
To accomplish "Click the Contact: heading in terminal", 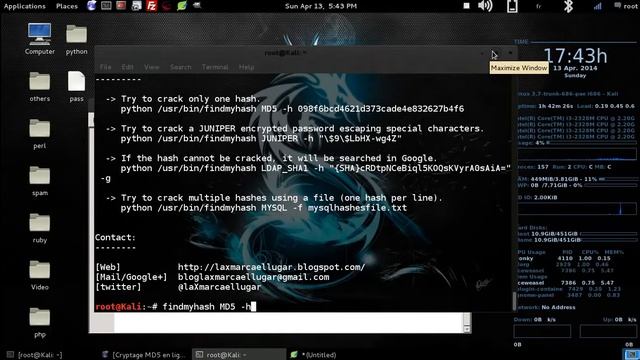I will pos(115,238).
